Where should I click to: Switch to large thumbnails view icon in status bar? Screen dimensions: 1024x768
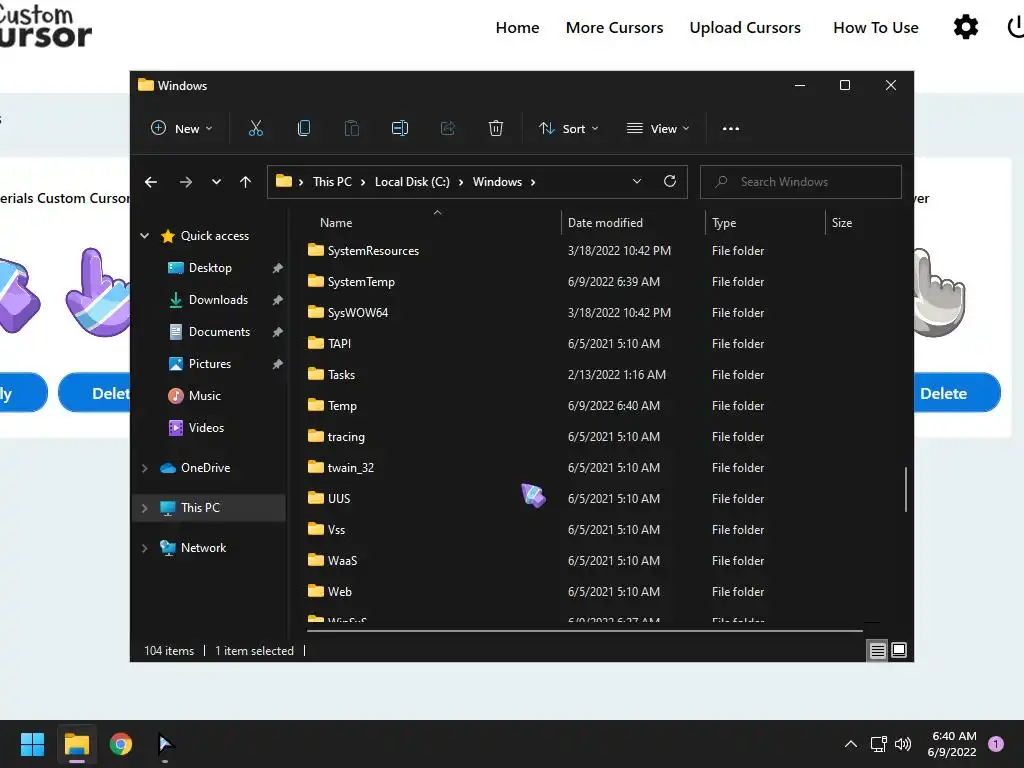point(899,650)
